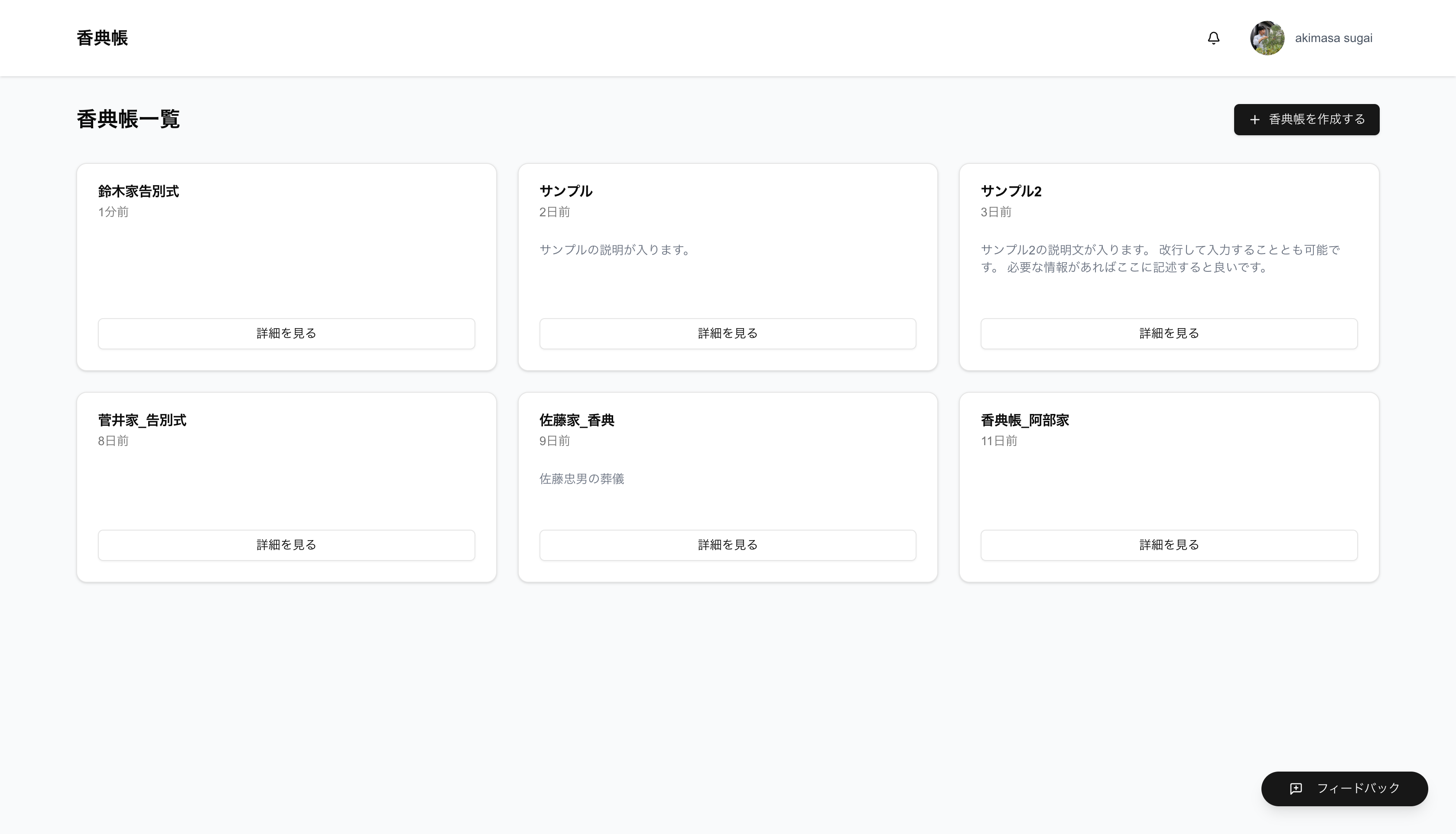This screenshot has width=1456, height=834.
Task: Click the akimasa sugai username
Action: tap(1333, 38)
